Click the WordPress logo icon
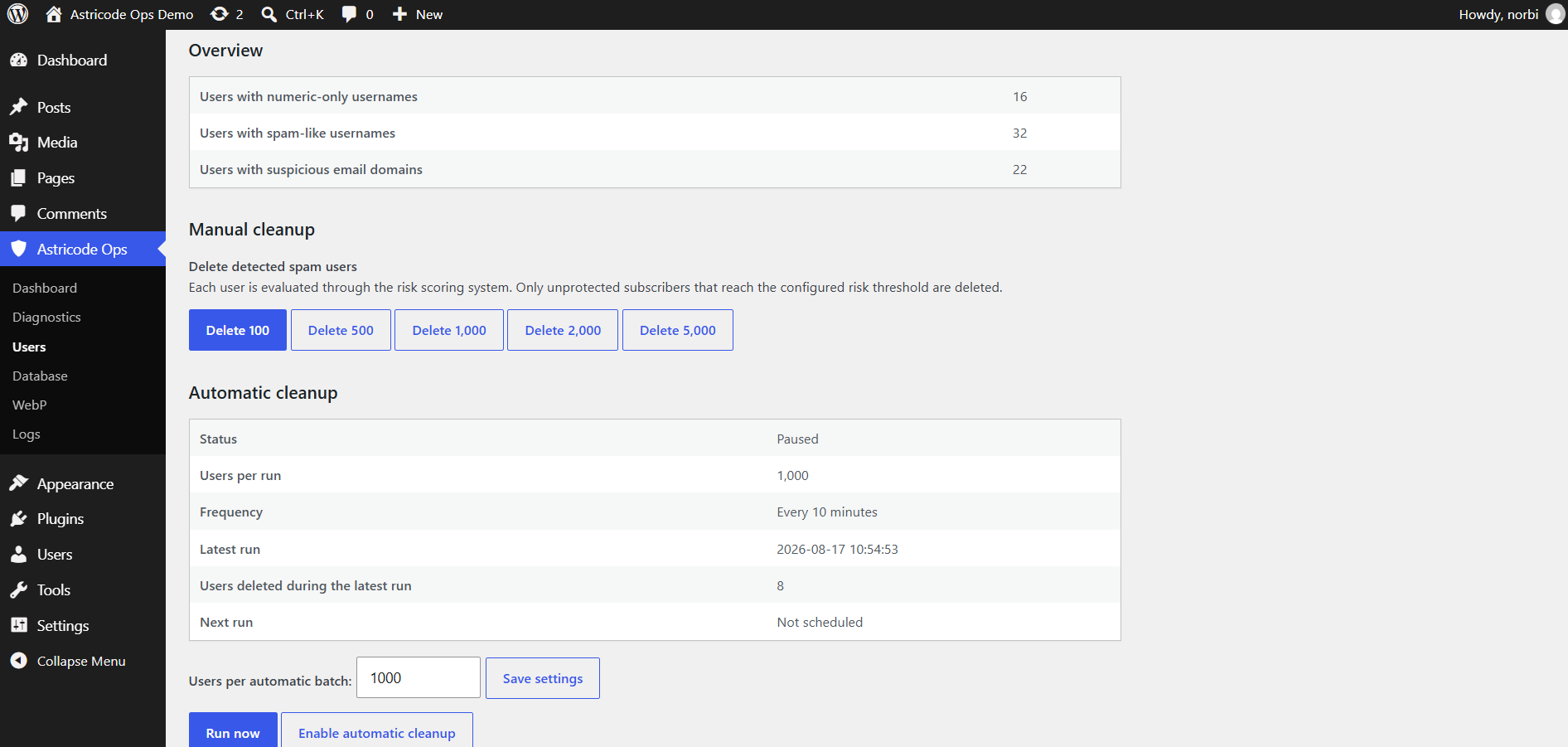1568x747 pixels. [x=18, y=14]
